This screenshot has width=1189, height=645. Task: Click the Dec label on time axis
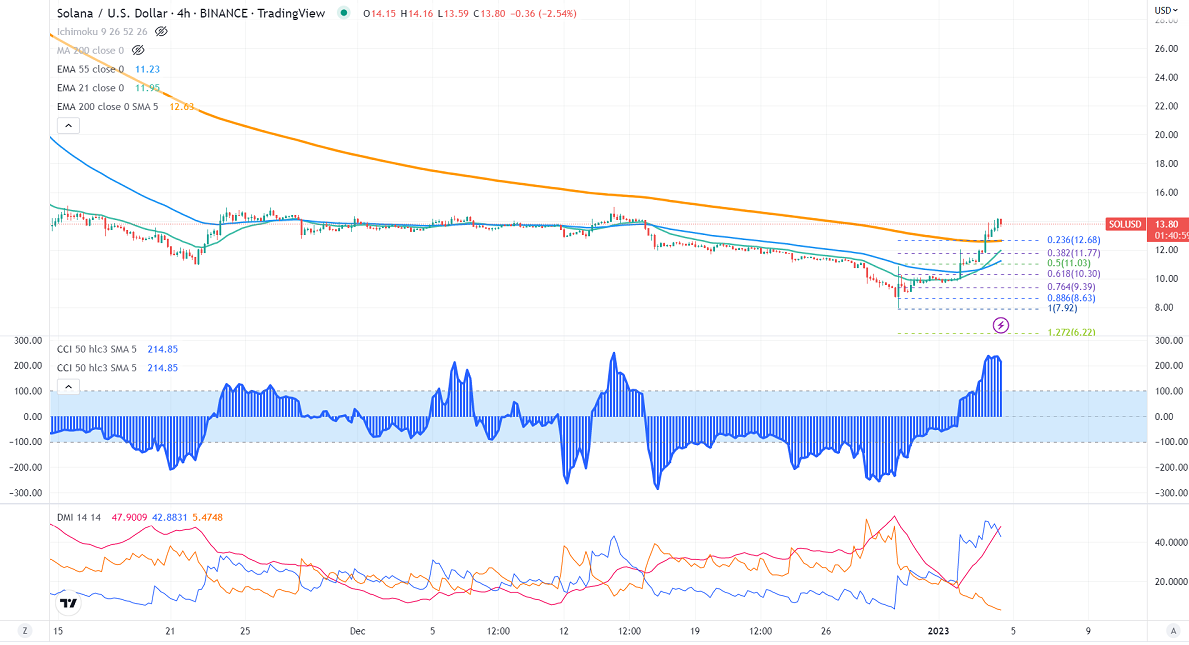[358, 631]
